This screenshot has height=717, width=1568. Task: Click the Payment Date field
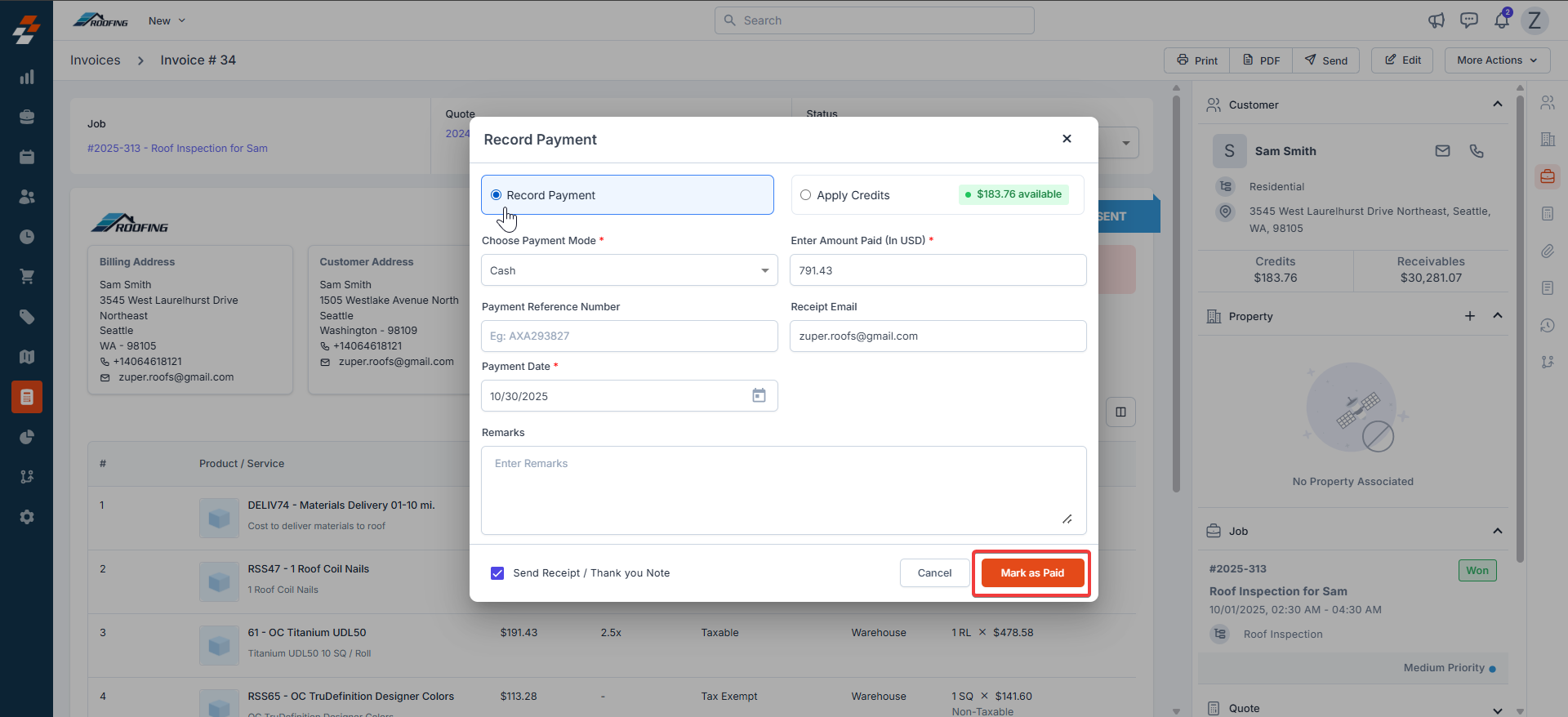pyautogui.click(x=629, y=395)
